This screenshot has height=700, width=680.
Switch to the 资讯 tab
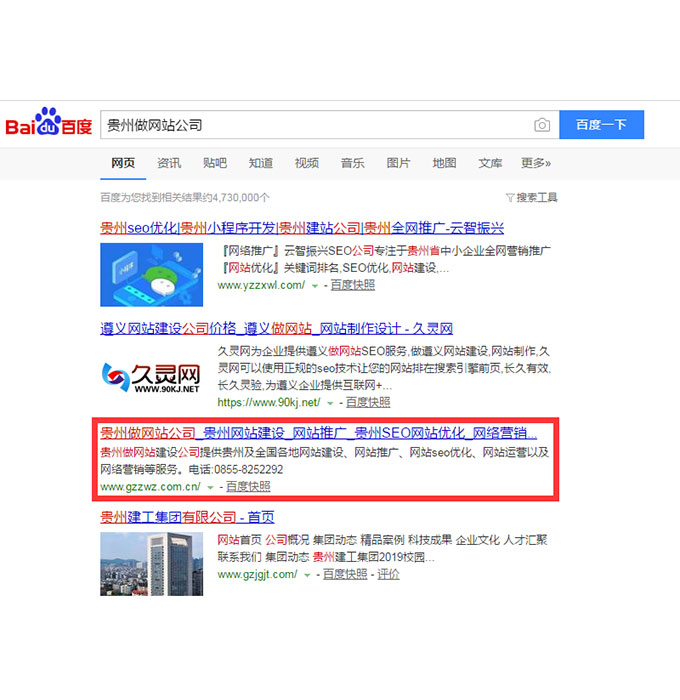point(169,163)
